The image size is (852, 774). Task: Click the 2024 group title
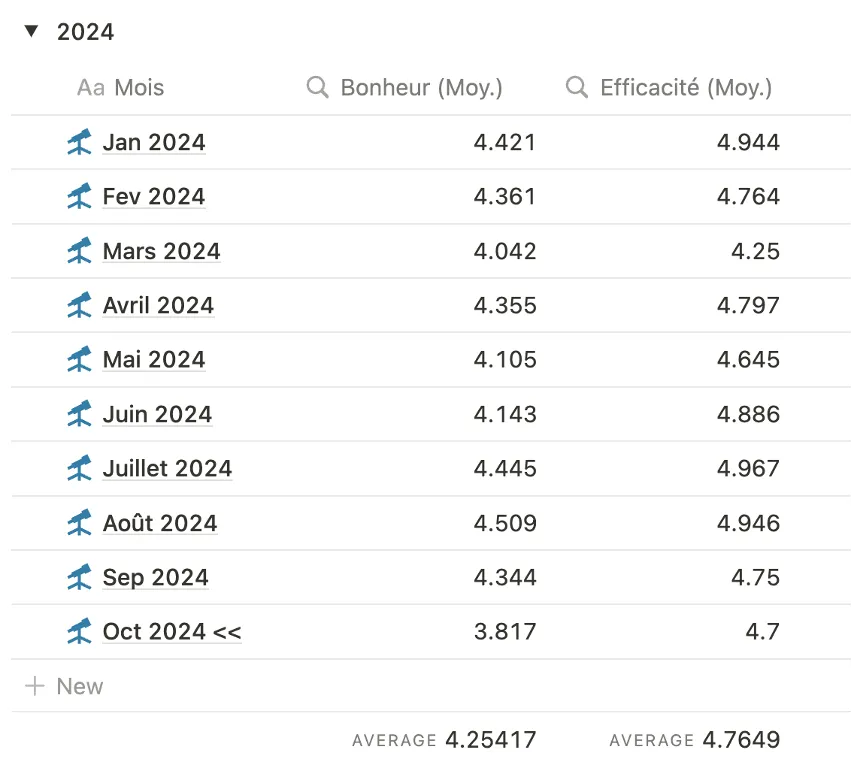click(x=85, y=32)
